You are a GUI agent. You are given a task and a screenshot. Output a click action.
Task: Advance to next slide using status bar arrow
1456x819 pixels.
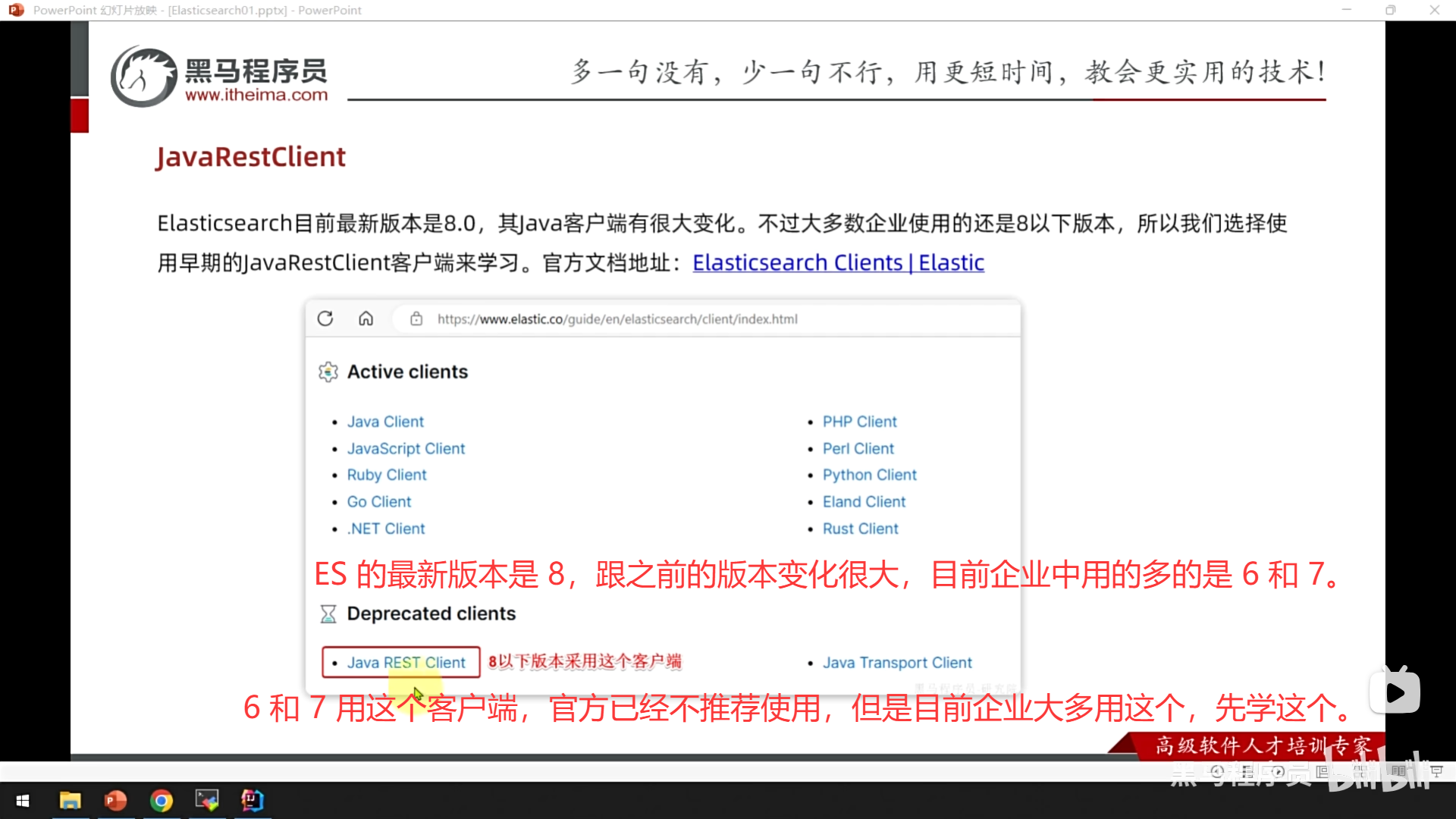pos(1278,771)
